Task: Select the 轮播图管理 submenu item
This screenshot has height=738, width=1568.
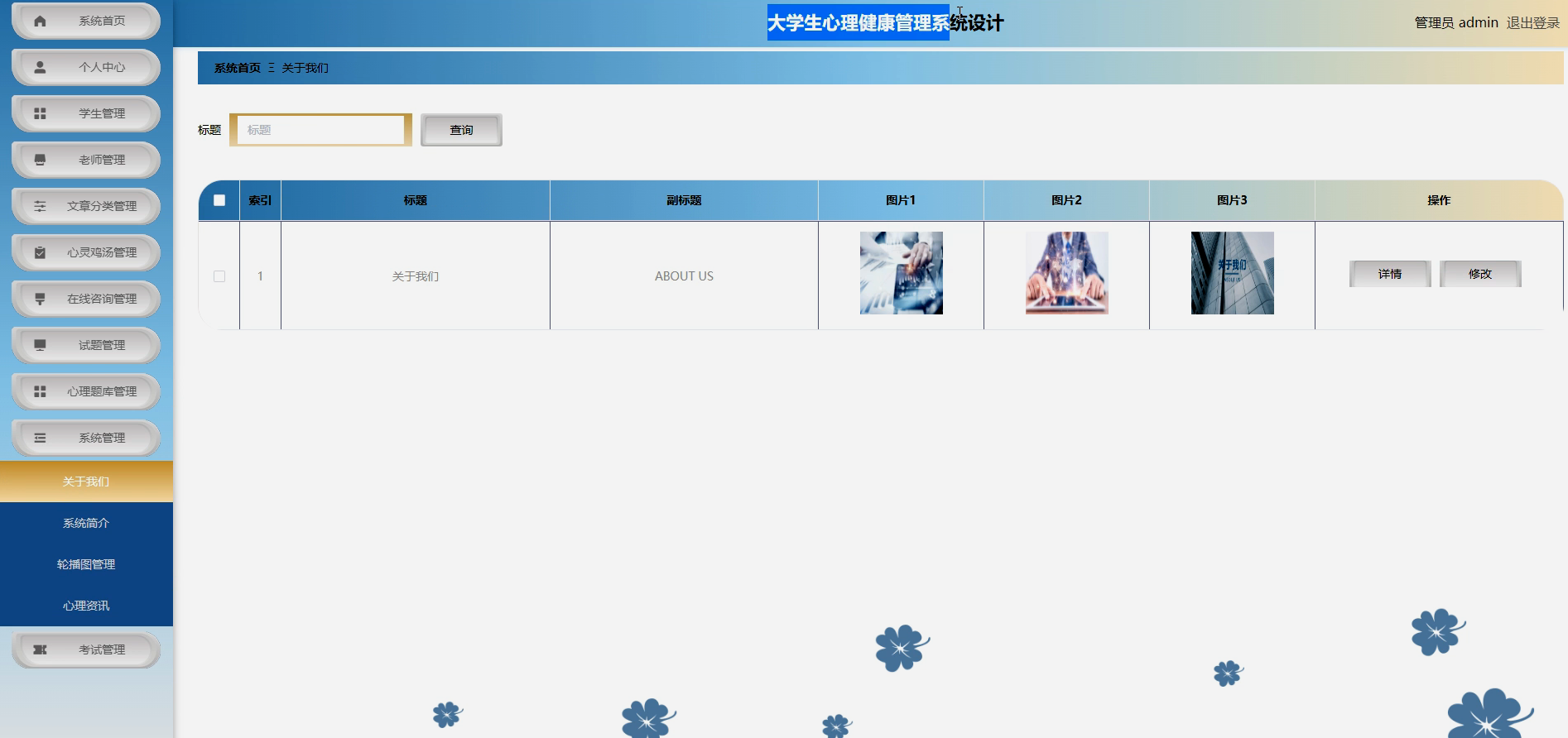Action: pyautogui.click(x=86, y=564)
